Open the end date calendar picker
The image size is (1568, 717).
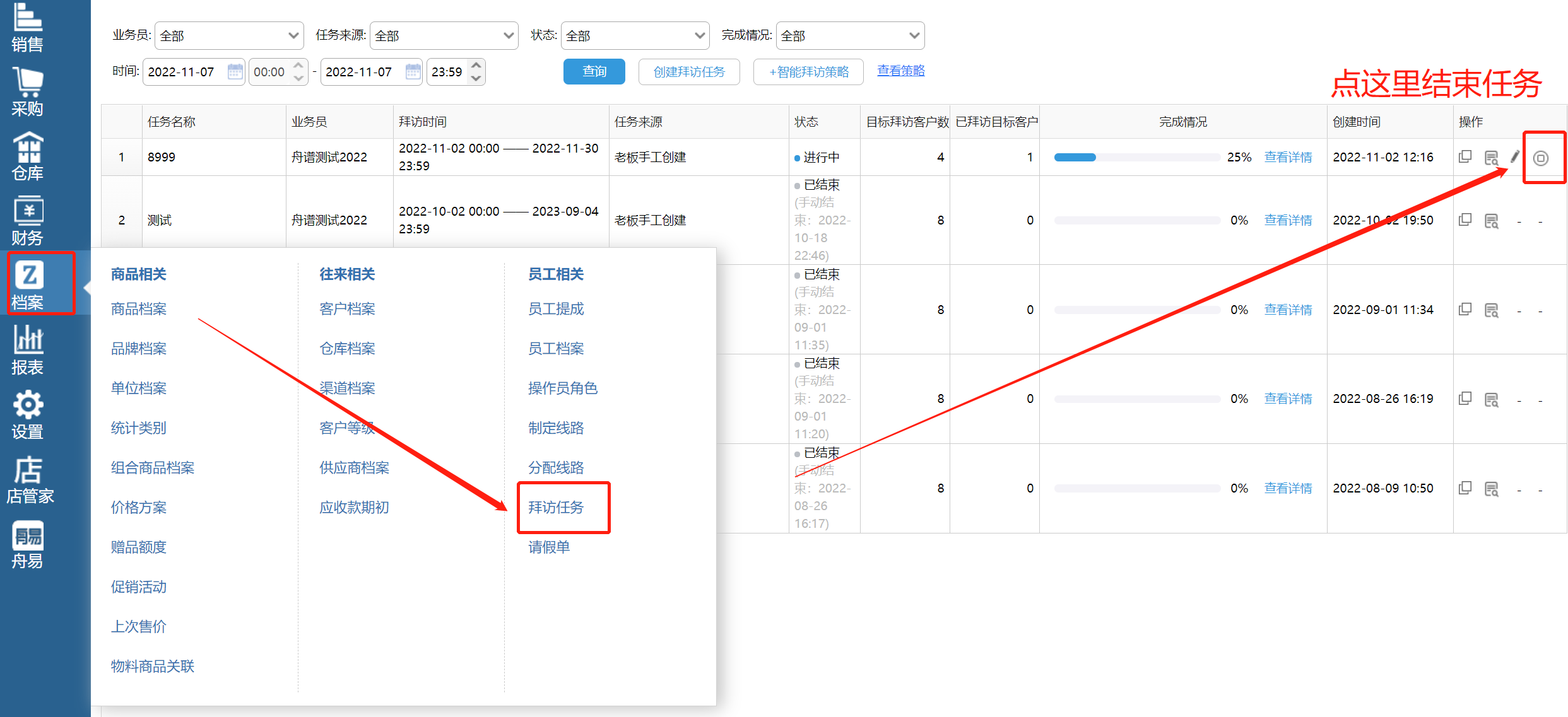coord(413,71)
